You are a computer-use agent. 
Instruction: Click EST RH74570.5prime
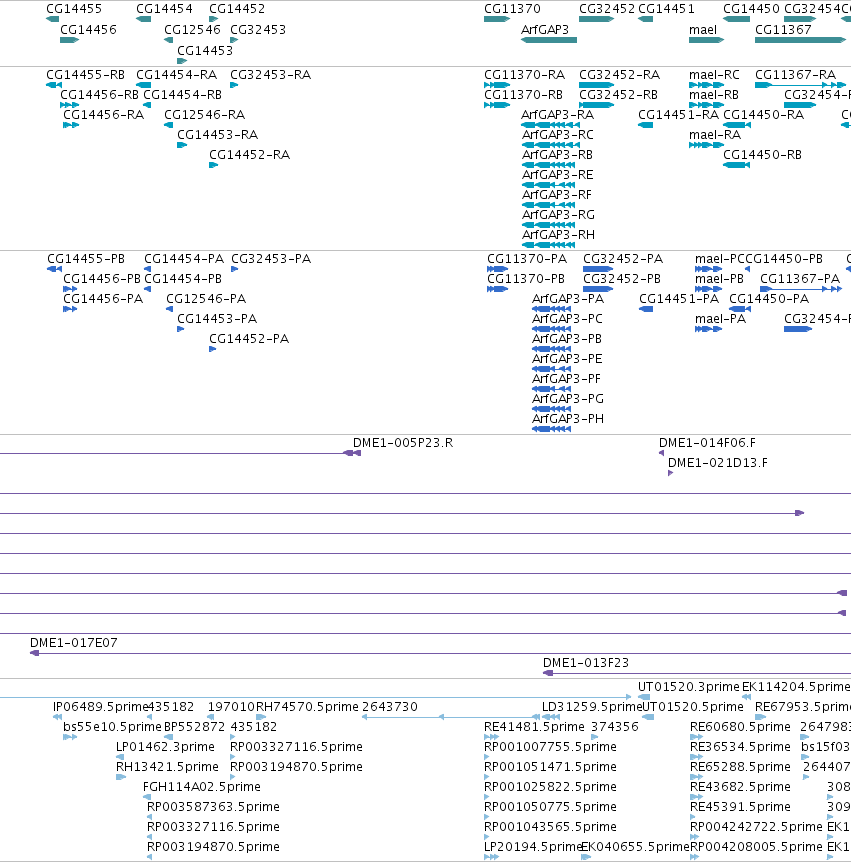[x=261, y=717]
